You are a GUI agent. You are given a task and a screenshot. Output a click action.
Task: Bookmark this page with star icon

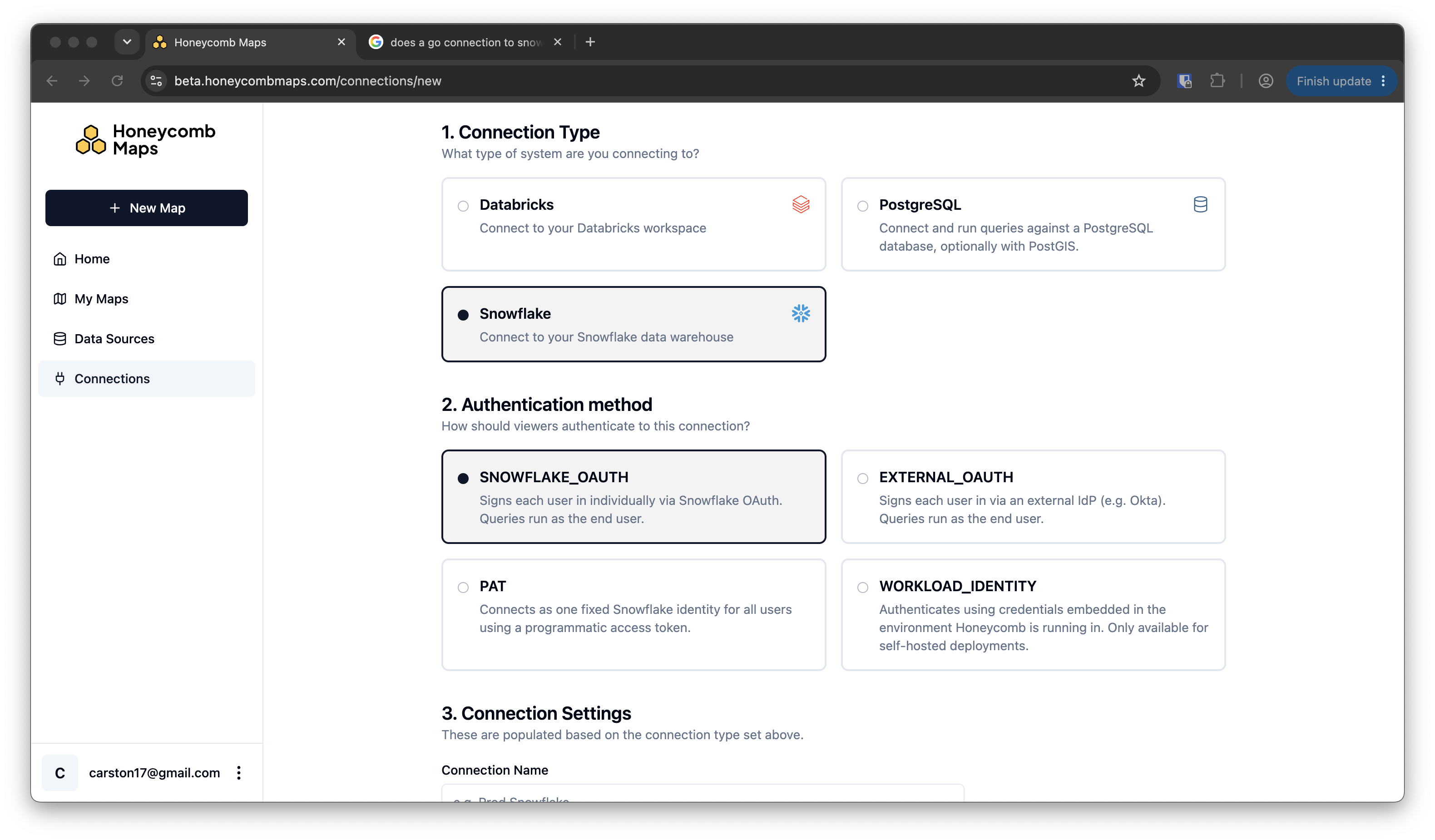pos(1138,81)
